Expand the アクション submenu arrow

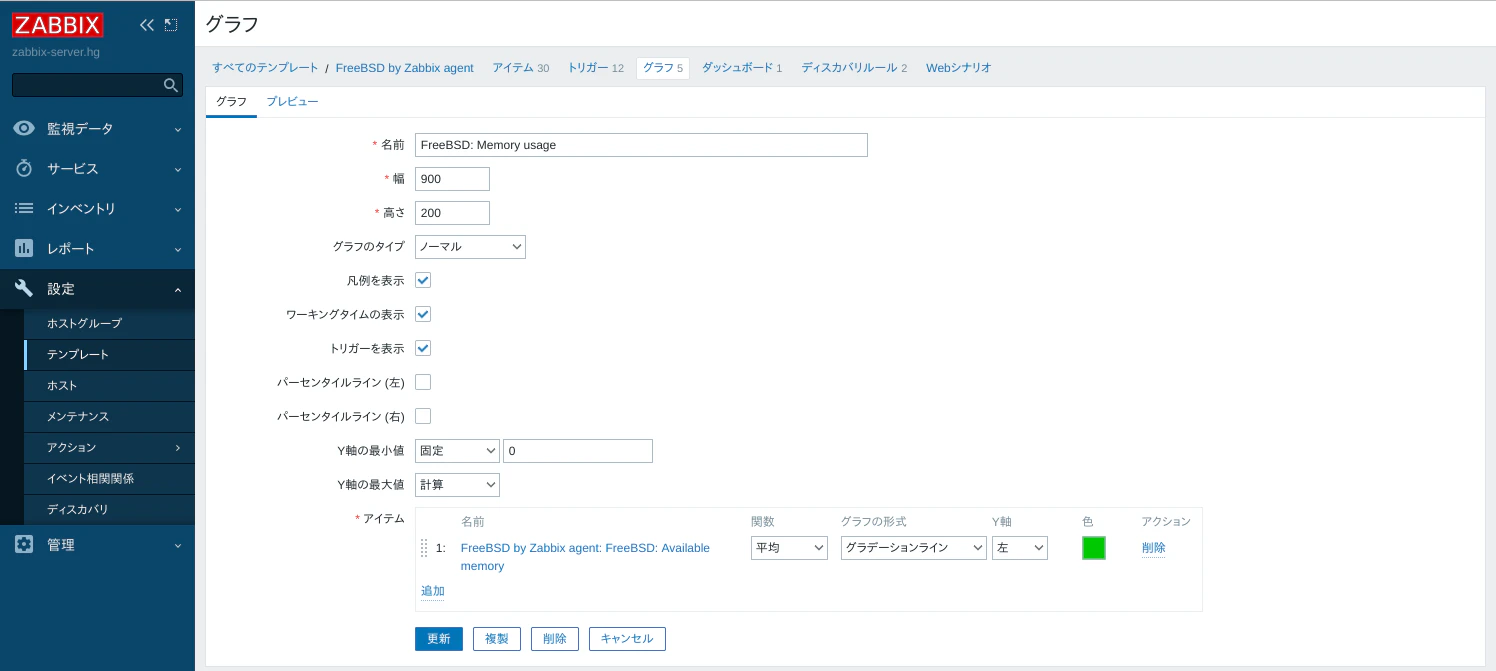178,448
